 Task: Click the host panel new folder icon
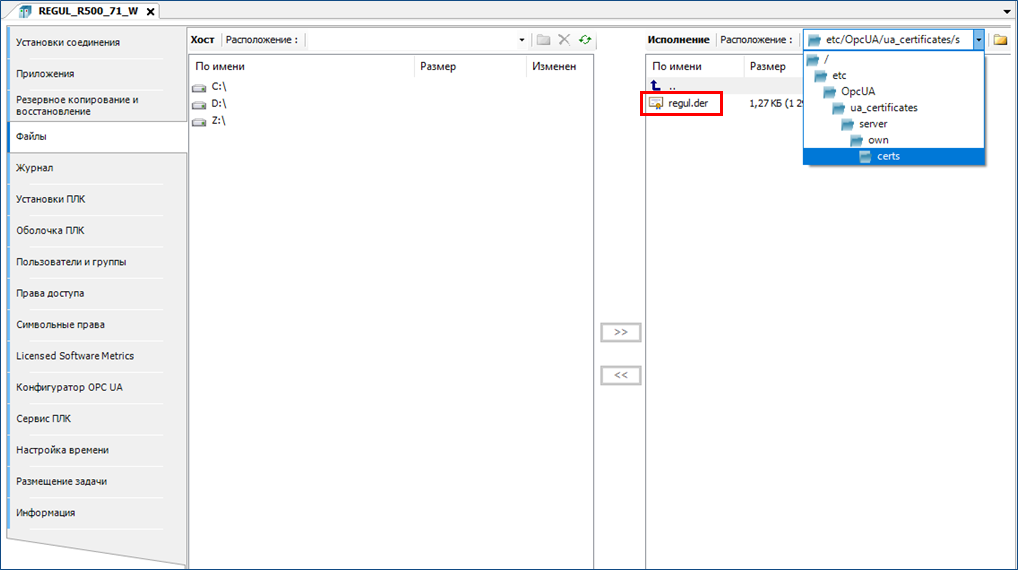pos(543,40)
